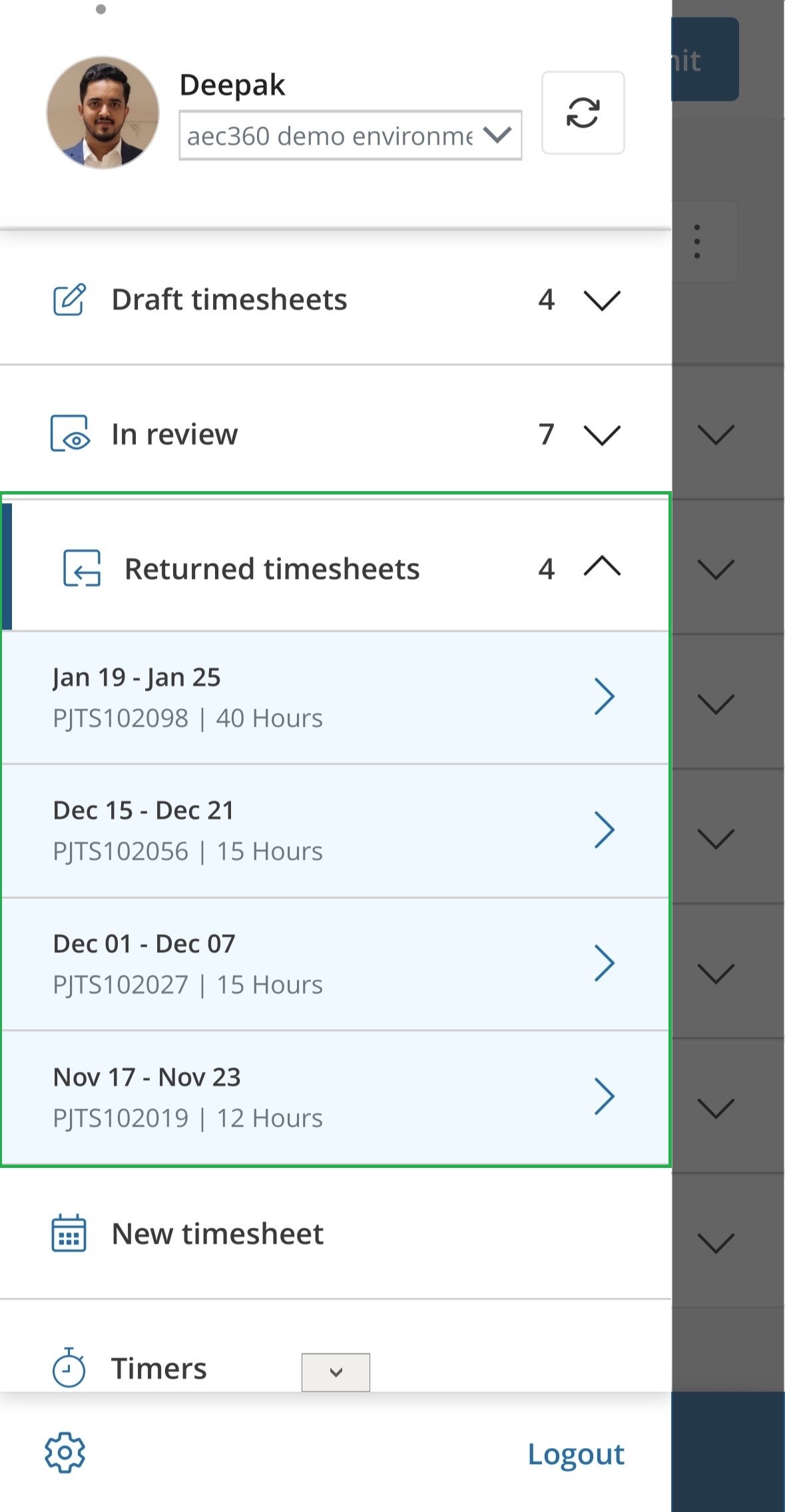
Task: Click the sync refresh icon button
Action: click(x=583, y=112)
